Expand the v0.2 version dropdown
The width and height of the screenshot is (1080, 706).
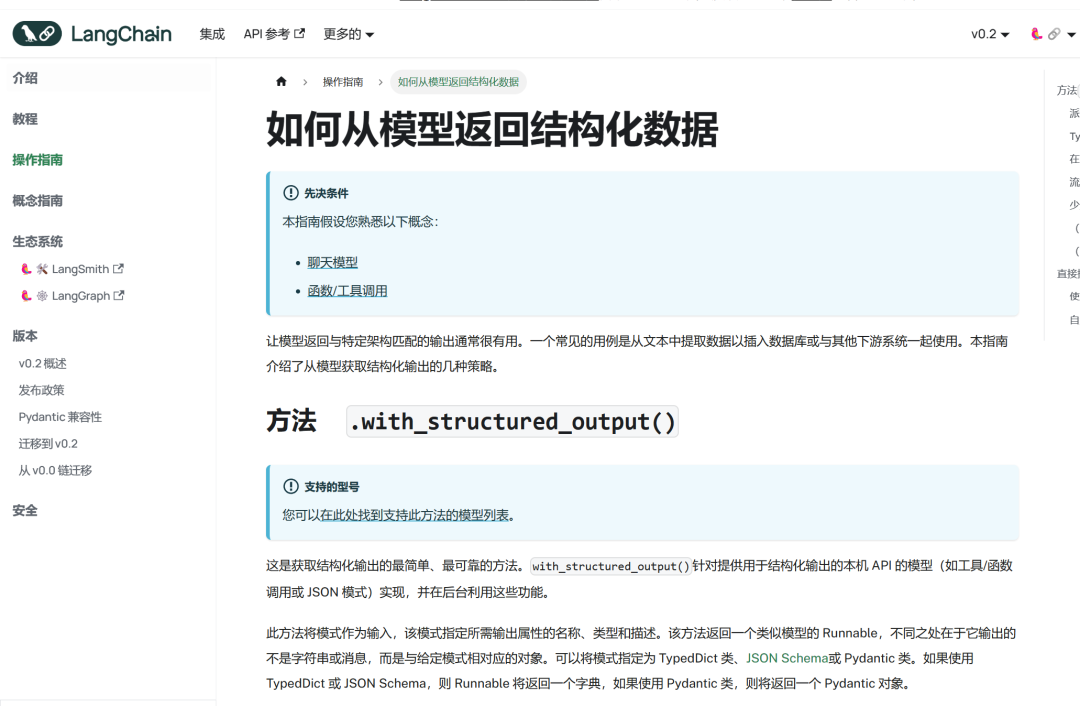(x=990, y=34)
